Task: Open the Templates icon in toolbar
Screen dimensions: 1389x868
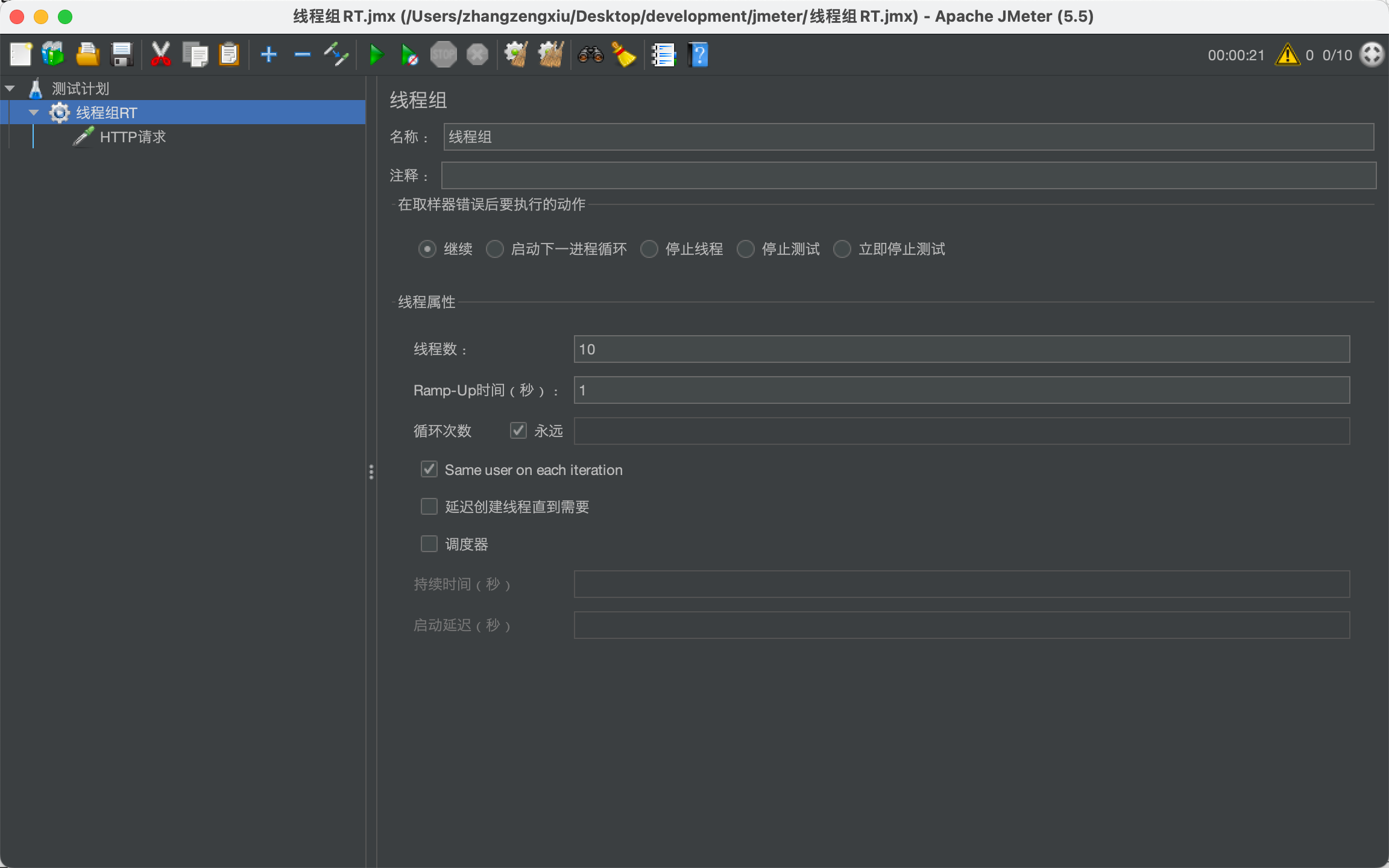Action: pyautogui.click(x=53, y=55)
